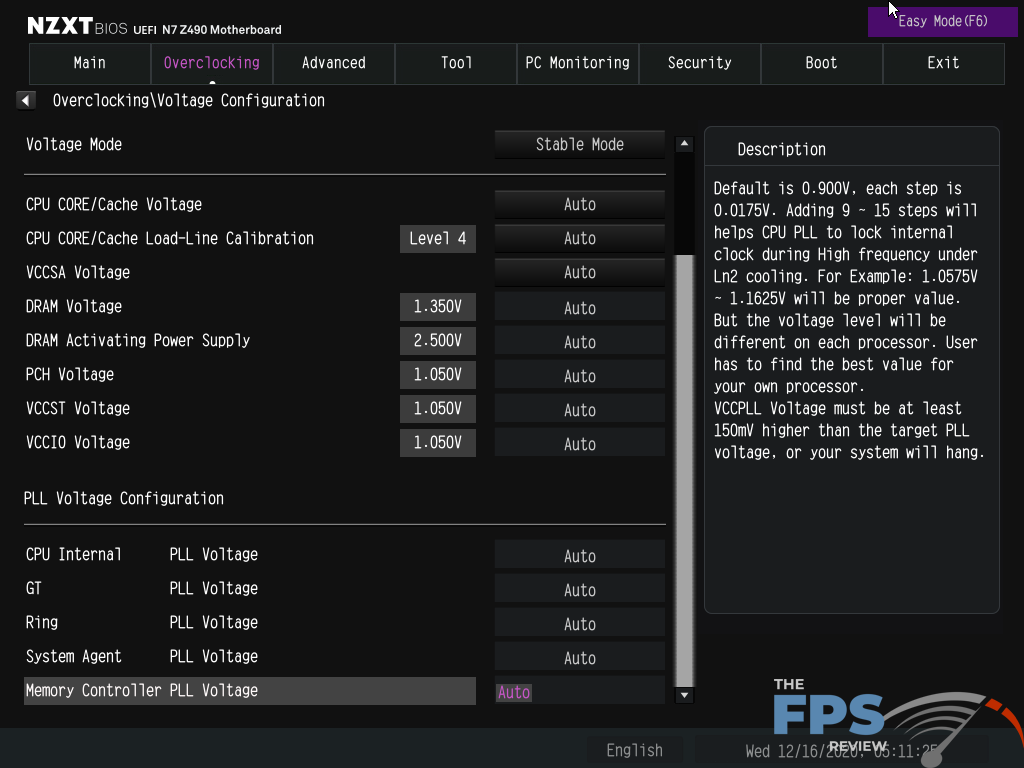Edit Memory Controller PLL Voltage value
1024x768 pixels.
579,692
